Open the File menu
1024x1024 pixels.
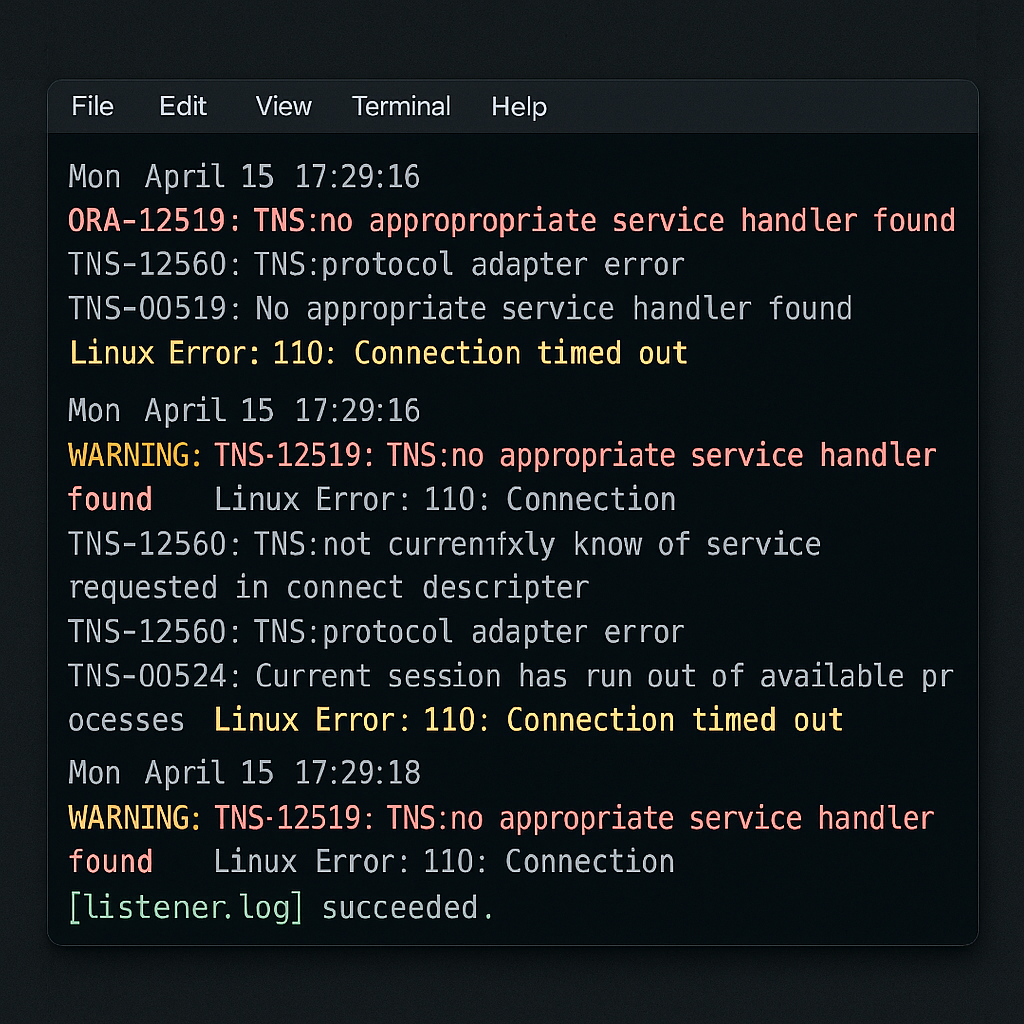92,107
